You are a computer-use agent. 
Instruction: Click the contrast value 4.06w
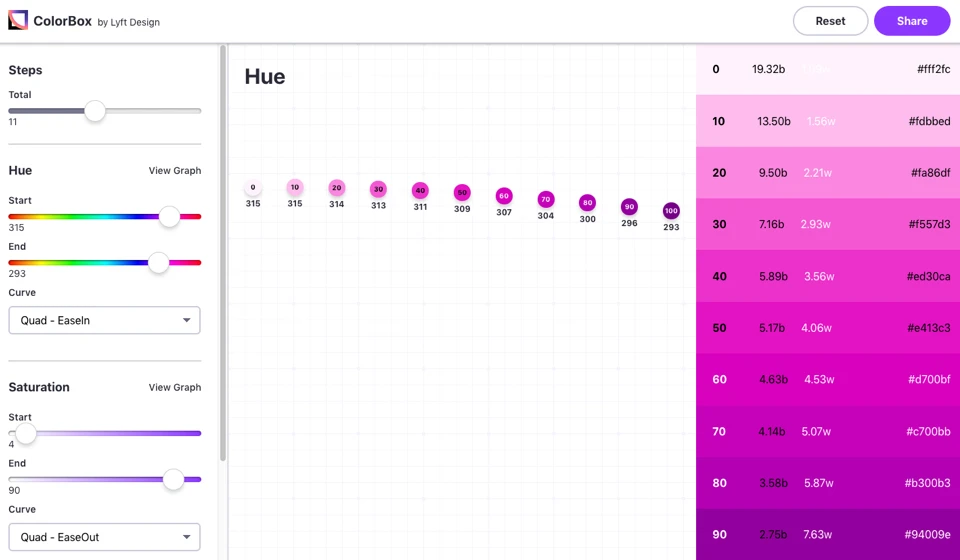816,327
